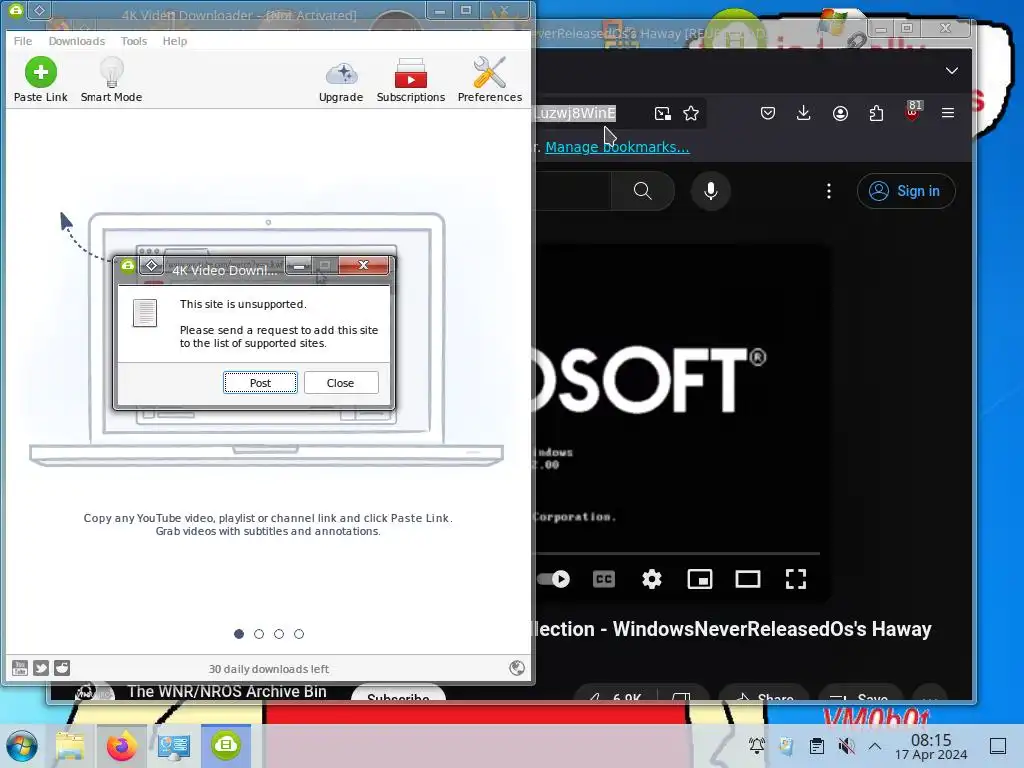This screenshot has height=768, width=1024.
Task: Toggle the YouTube autoplay switch
Action: [554, 579]
